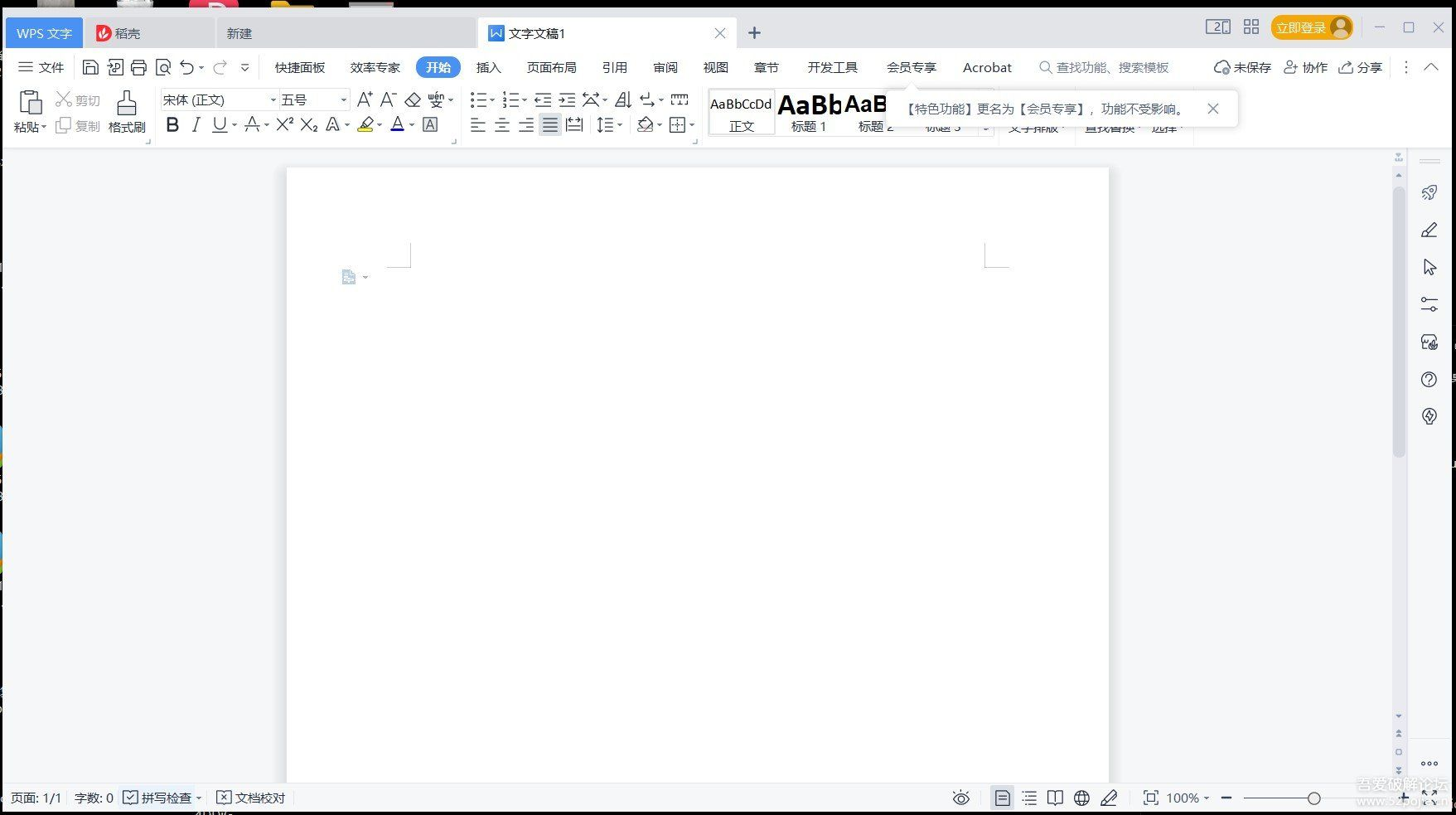Screen dimensions: 1456x815
Task: Toggle Subscript formatting
Action: click(309, 125)
